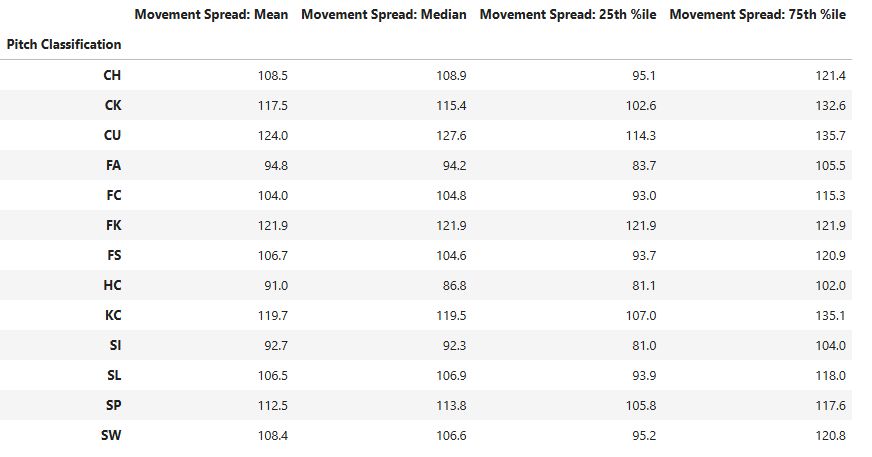Screen dimensions: 872x457
Task: Select the FC row label
Action: pos(113,195)
